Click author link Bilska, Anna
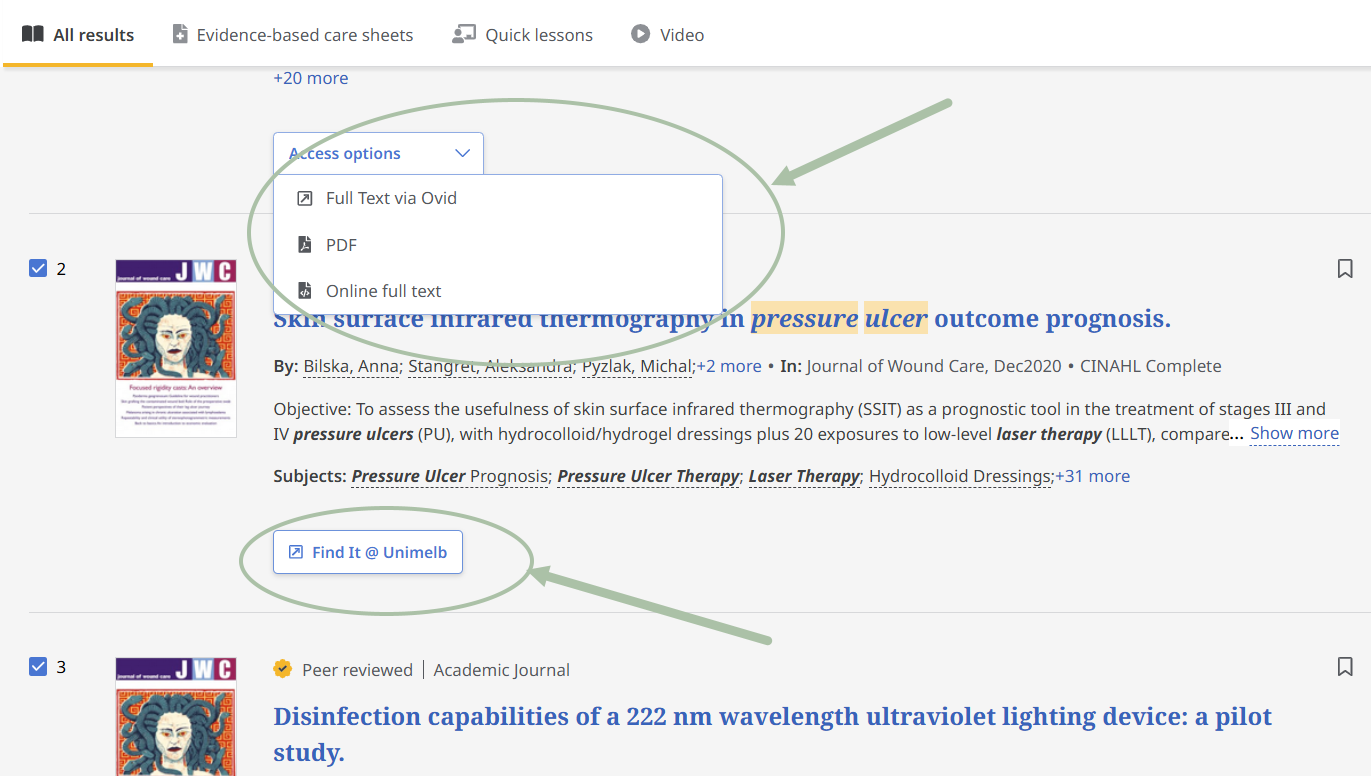The height and width of the screenshot is (776, 1371). [x=352, y=366]
